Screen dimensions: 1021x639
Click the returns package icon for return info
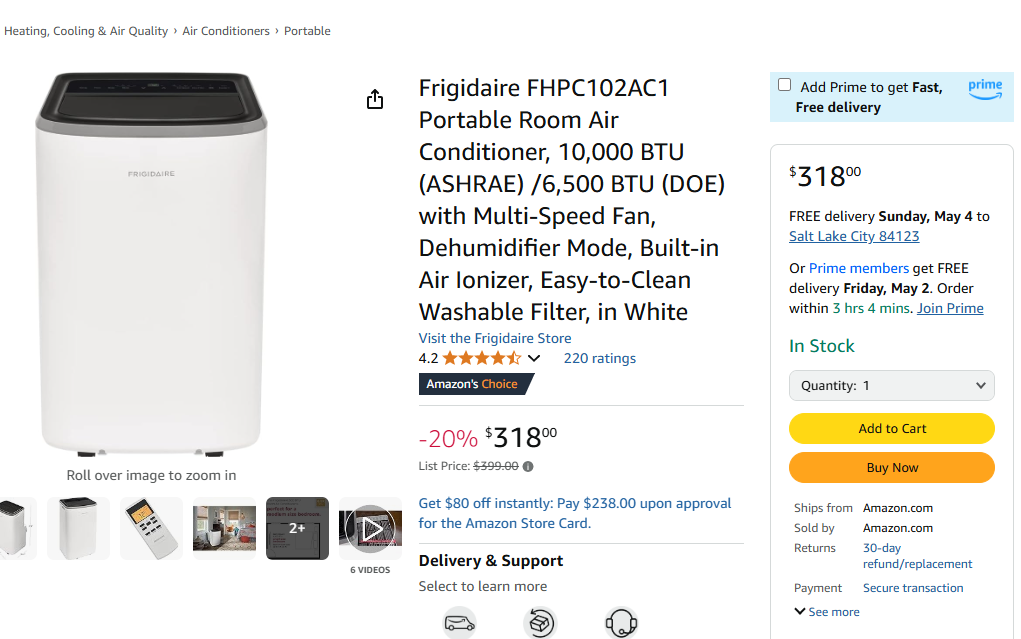[541, 622]
